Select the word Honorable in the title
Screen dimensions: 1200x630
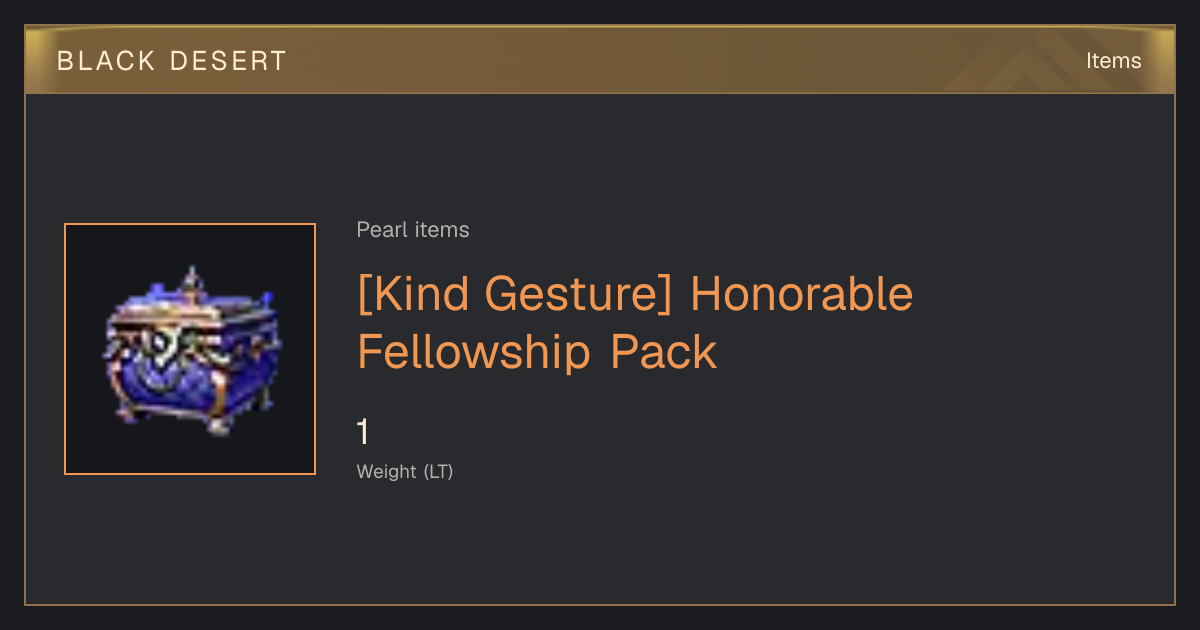tap(802, 295)
